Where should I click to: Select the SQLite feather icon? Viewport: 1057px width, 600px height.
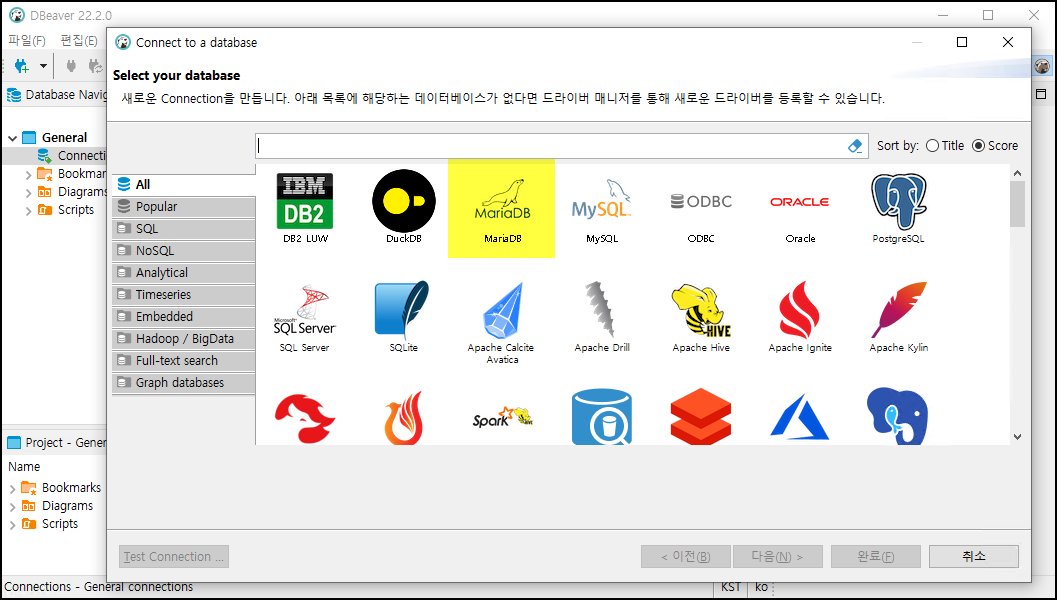point(403,316)
